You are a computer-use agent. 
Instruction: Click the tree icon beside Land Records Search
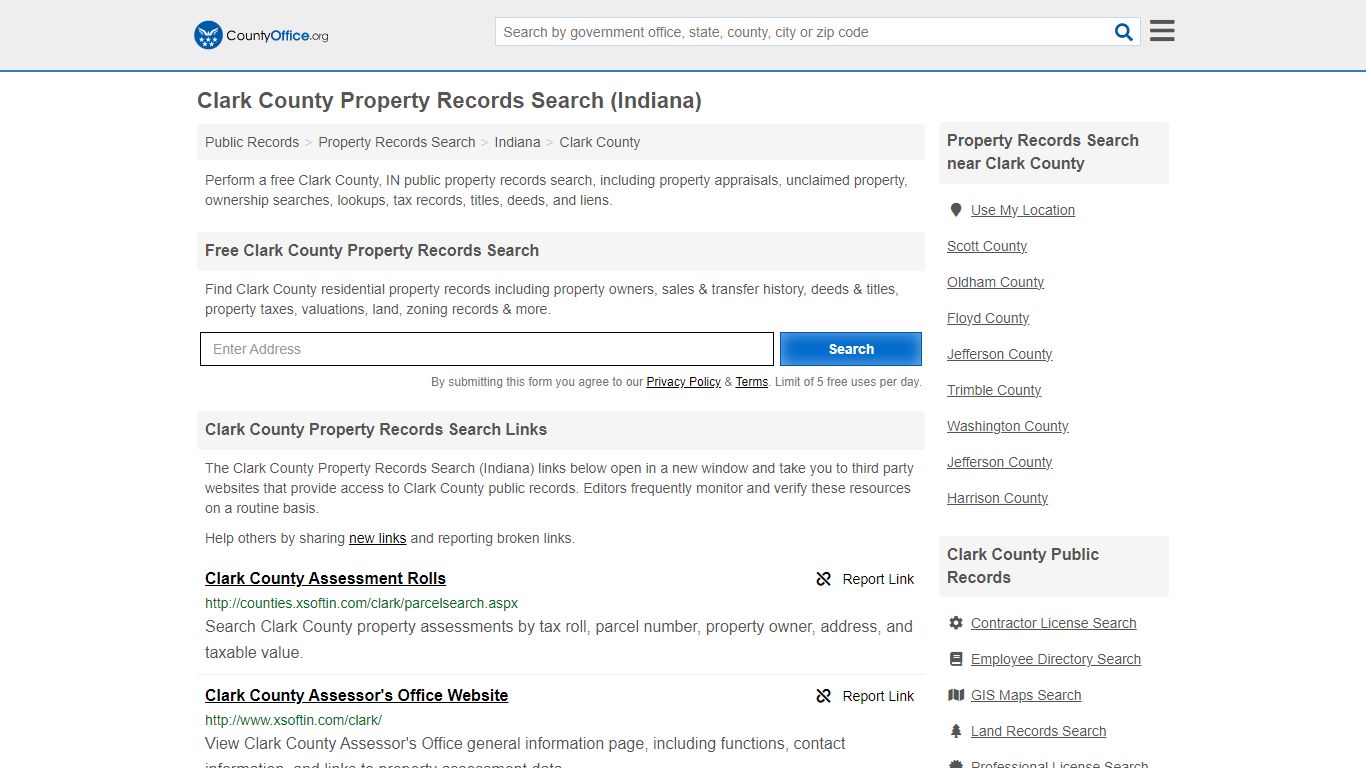(956, 731)
